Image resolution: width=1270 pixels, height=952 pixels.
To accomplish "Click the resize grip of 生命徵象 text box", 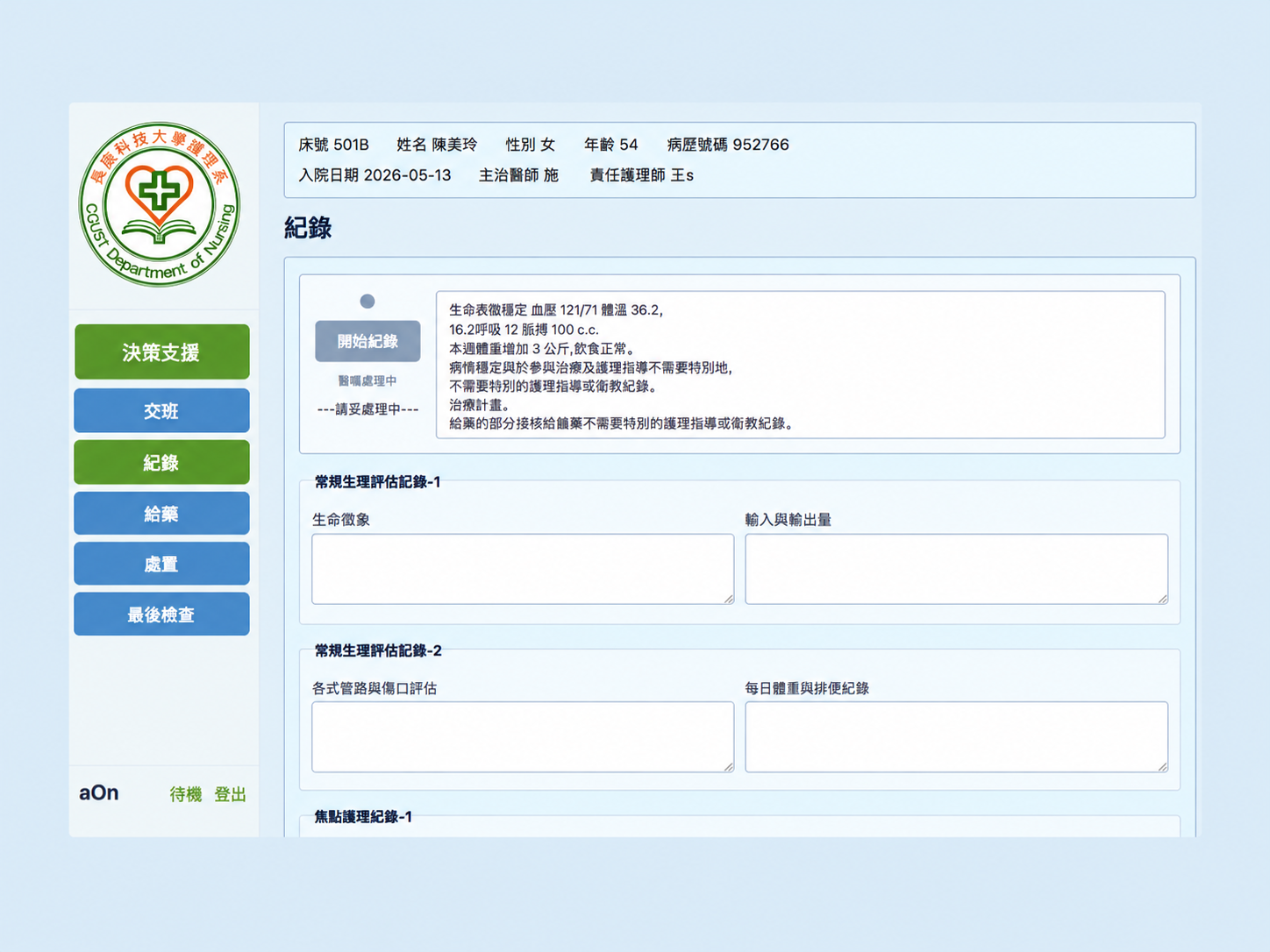I will [729, 599].
